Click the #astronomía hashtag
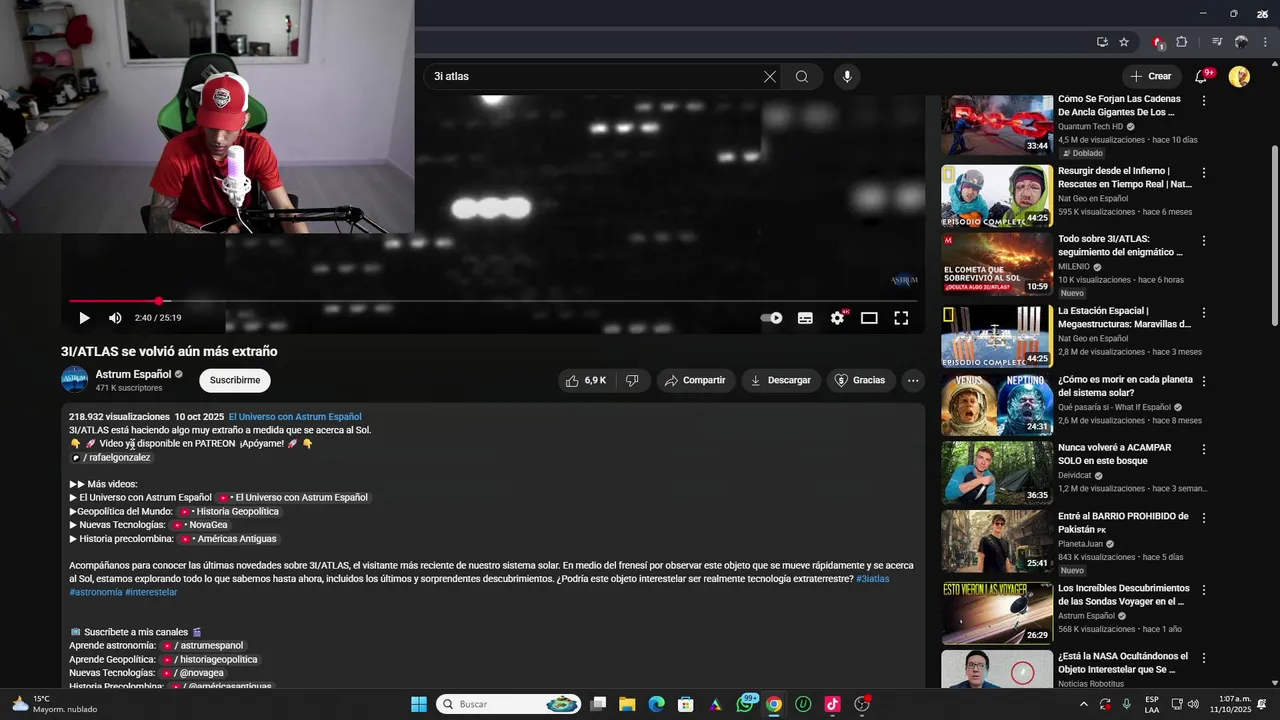This screenshot has height=720, width=1280. click(x=95, y=592)
